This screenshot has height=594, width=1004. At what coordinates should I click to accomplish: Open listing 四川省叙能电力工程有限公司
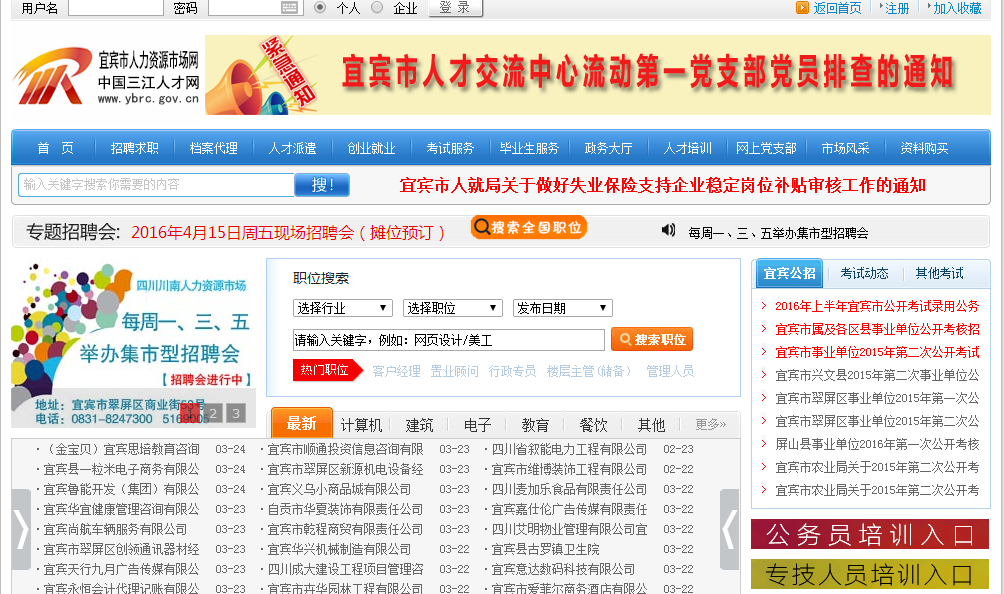(569, 449)
